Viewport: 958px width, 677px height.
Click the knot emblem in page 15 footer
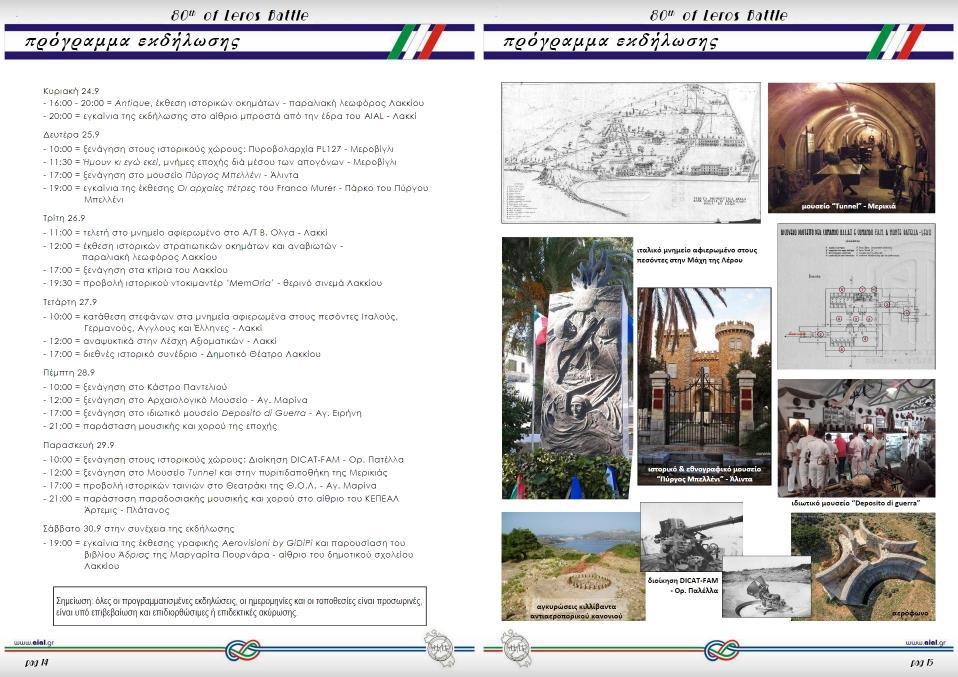click(x=722, y=650)
